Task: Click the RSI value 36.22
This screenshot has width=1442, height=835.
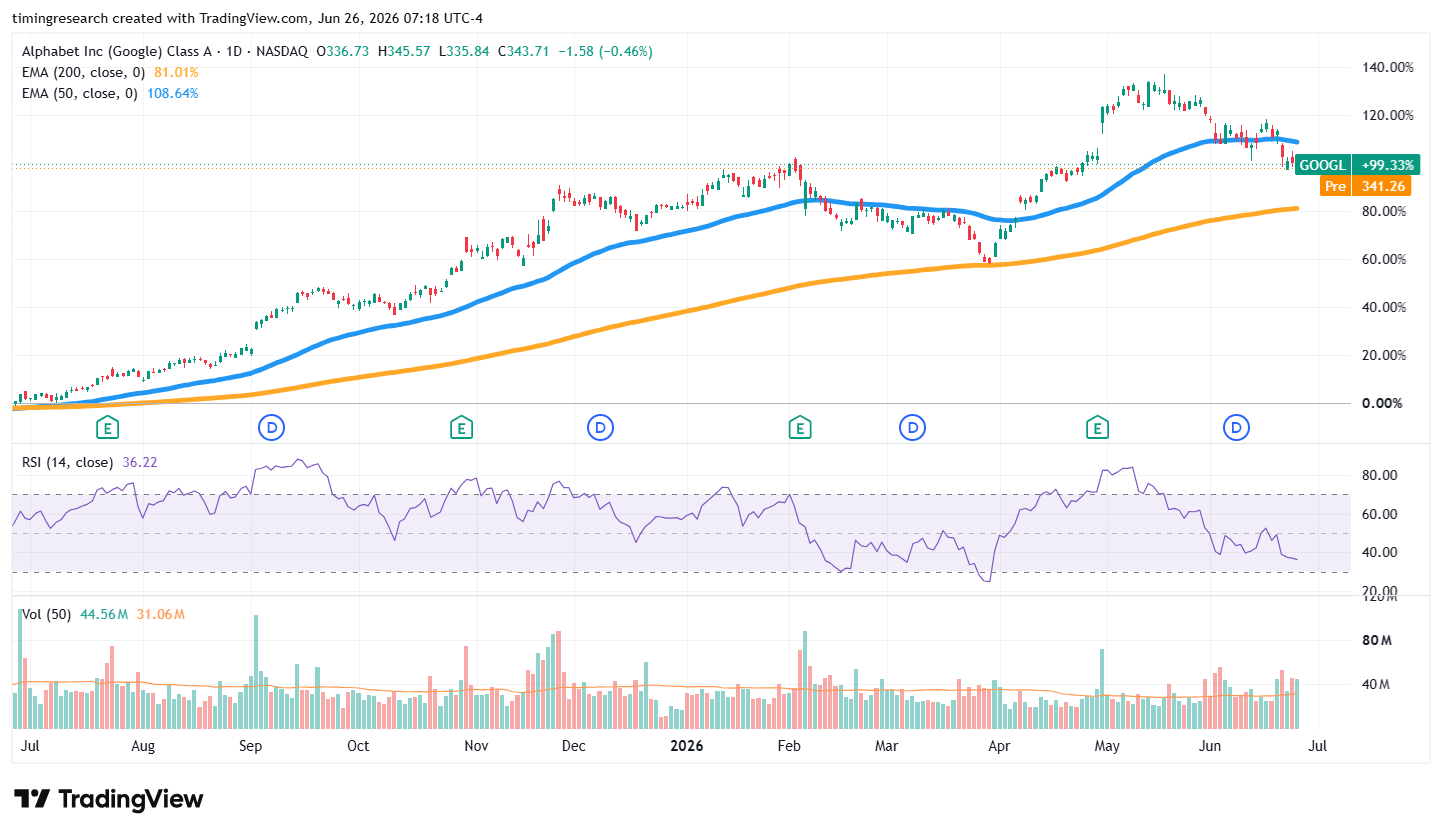Action: click(x=140, y=462)
